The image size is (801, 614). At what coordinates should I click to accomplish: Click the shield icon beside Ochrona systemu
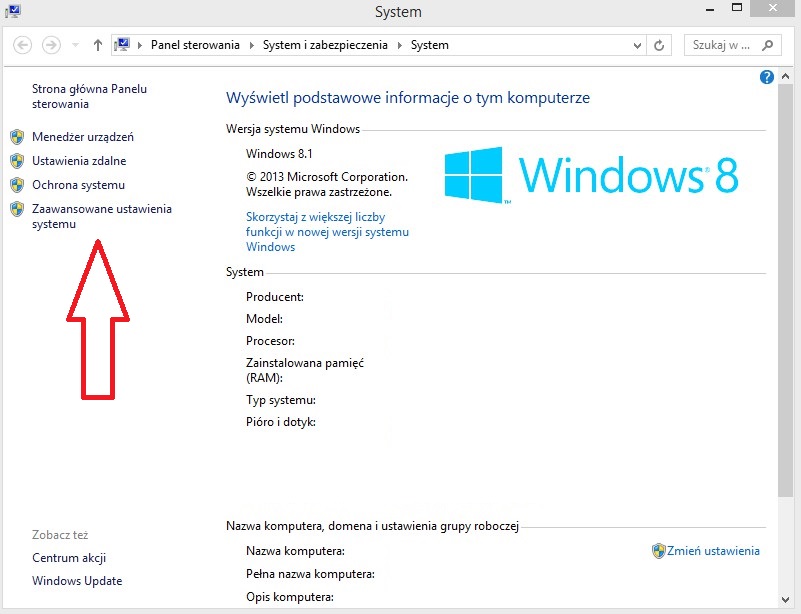pos(17,185)
